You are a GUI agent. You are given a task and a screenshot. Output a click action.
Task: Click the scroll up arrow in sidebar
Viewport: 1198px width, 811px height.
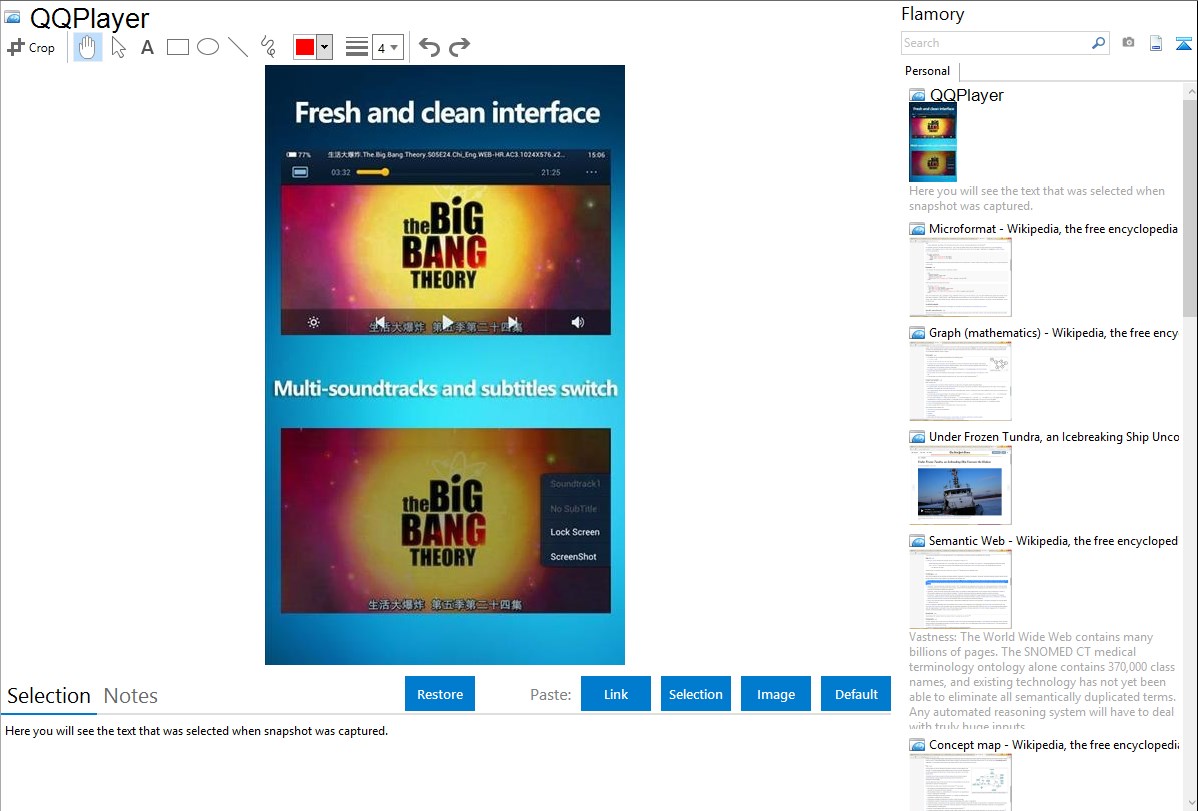[1191, 91]
